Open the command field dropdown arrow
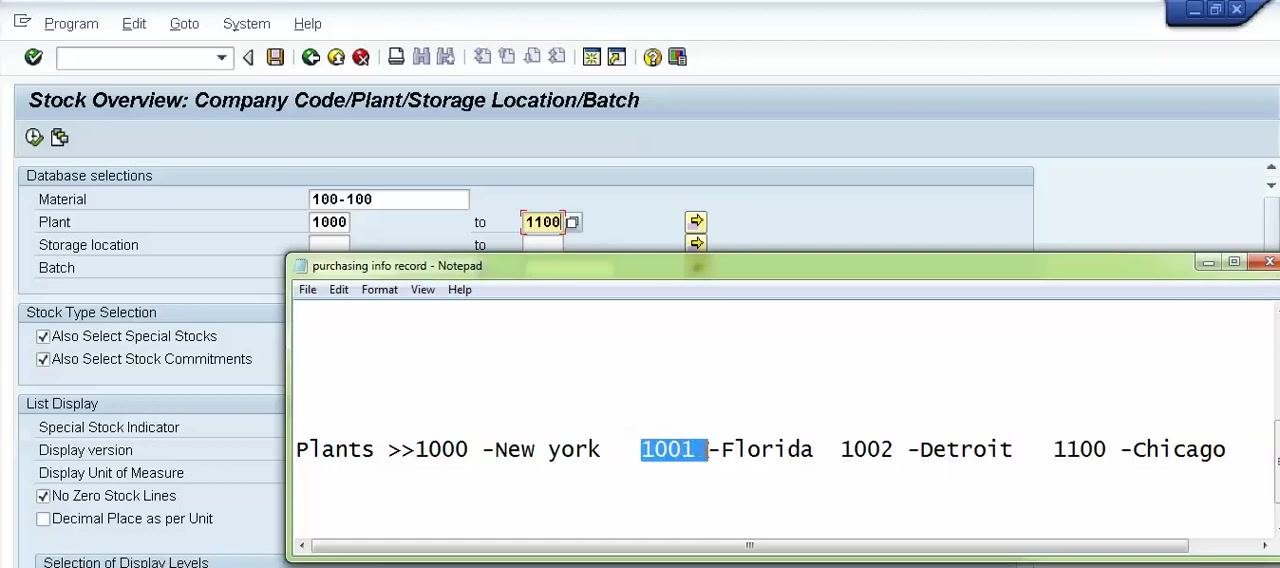 tap(222, 58)
